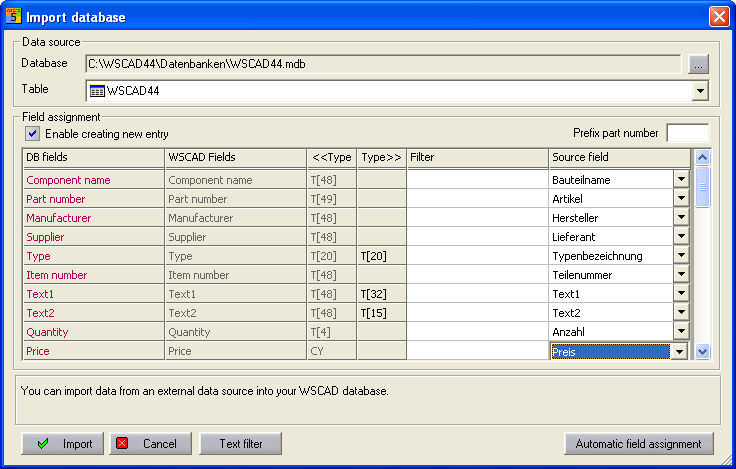Select the Part number DB field
Image resolution: width=736 pixels, height=469 pixels.
(x=93, y=199)
